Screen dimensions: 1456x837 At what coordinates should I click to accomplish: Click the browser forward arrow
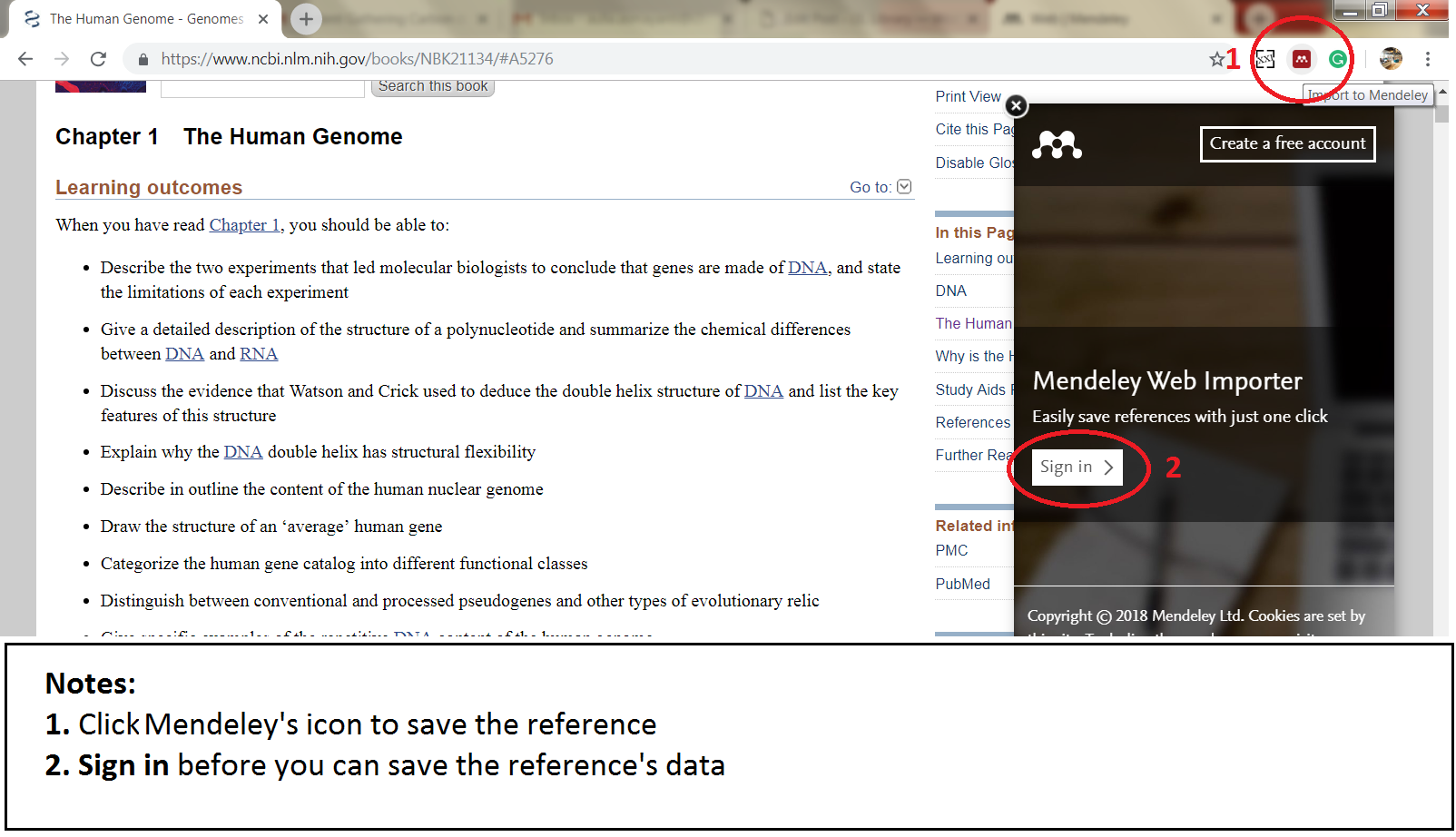click(x=62, y=59)
